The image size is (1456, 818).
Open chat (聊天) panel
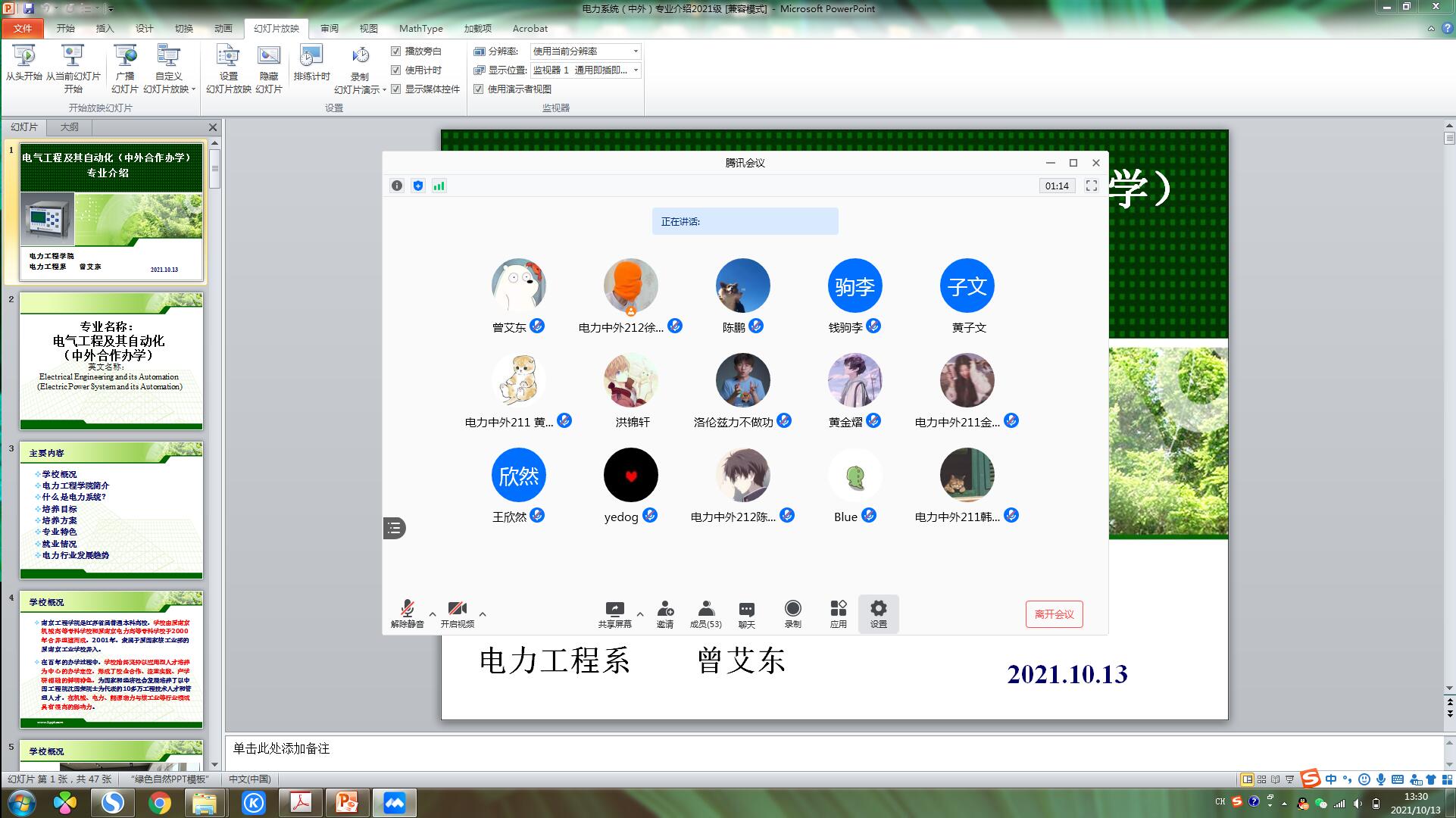(747, 614)
